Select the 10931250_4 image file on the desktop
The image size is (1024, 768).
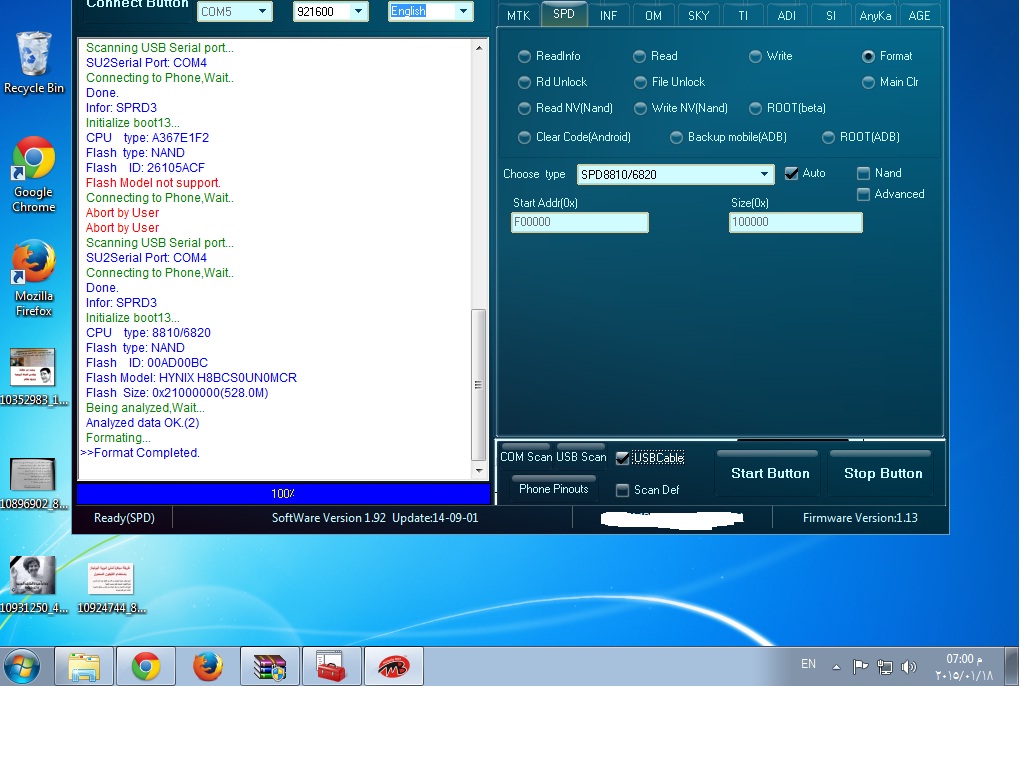pyautogui.click(x=33, y=584)
